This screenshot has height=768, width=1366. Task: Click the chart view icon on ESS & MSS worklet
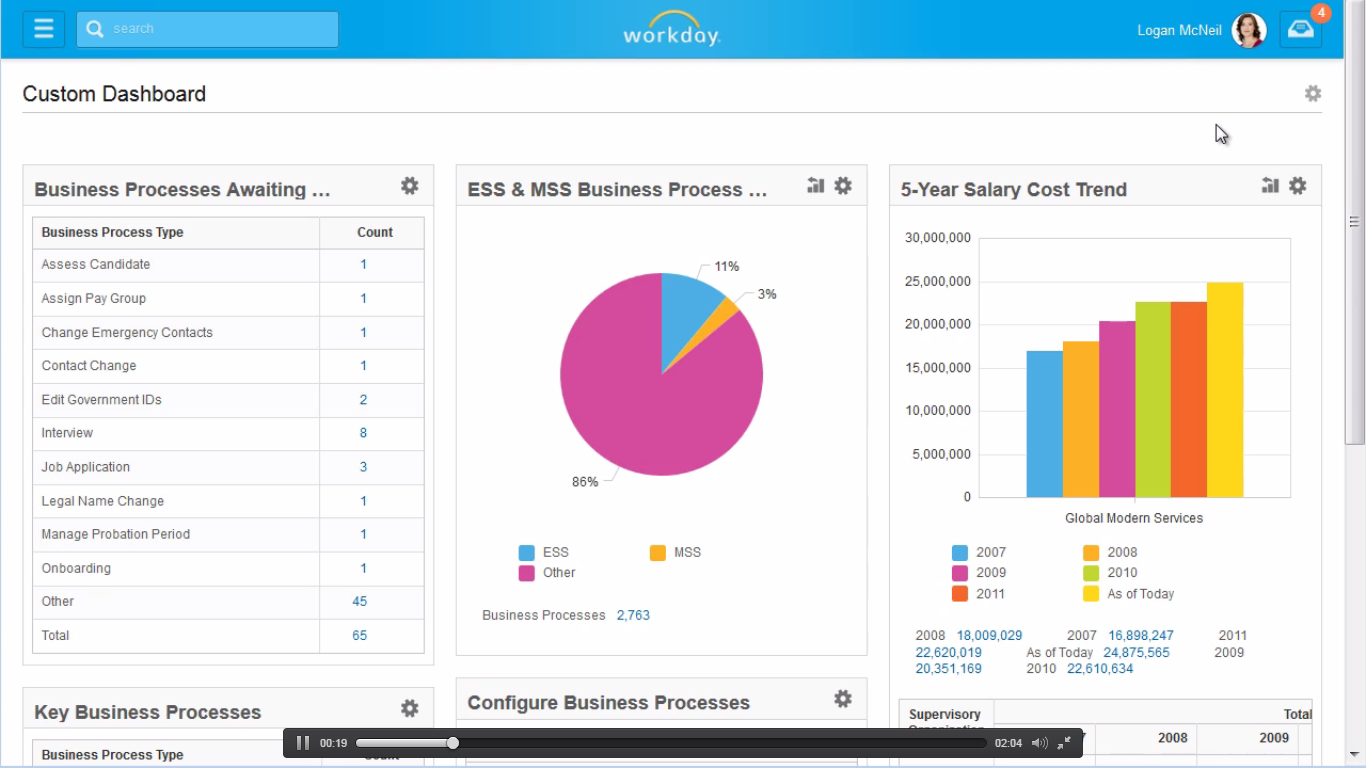815,185
